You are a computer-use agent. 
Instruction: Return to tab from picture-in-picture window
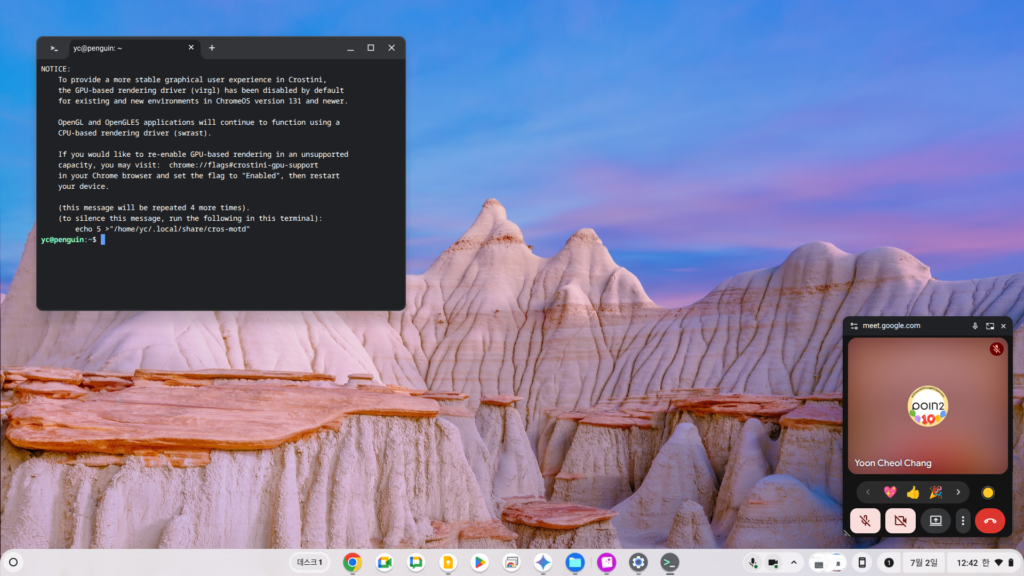coord(990,326)
